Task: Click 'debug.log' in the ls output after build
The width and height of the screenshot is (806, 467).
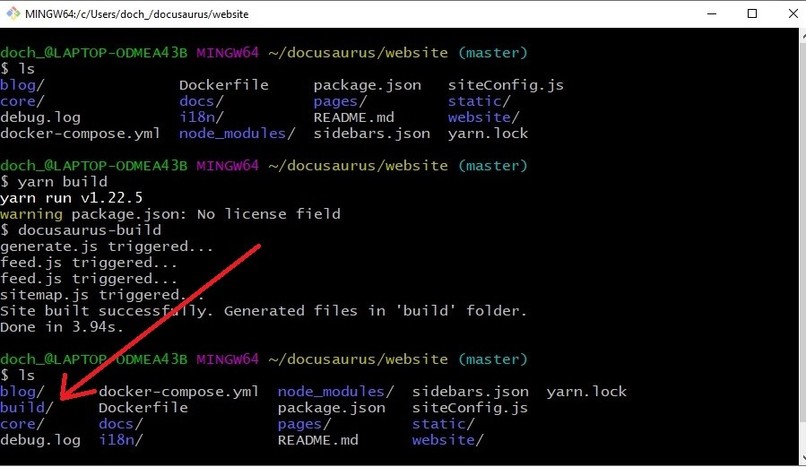Action: click(41, 440)
